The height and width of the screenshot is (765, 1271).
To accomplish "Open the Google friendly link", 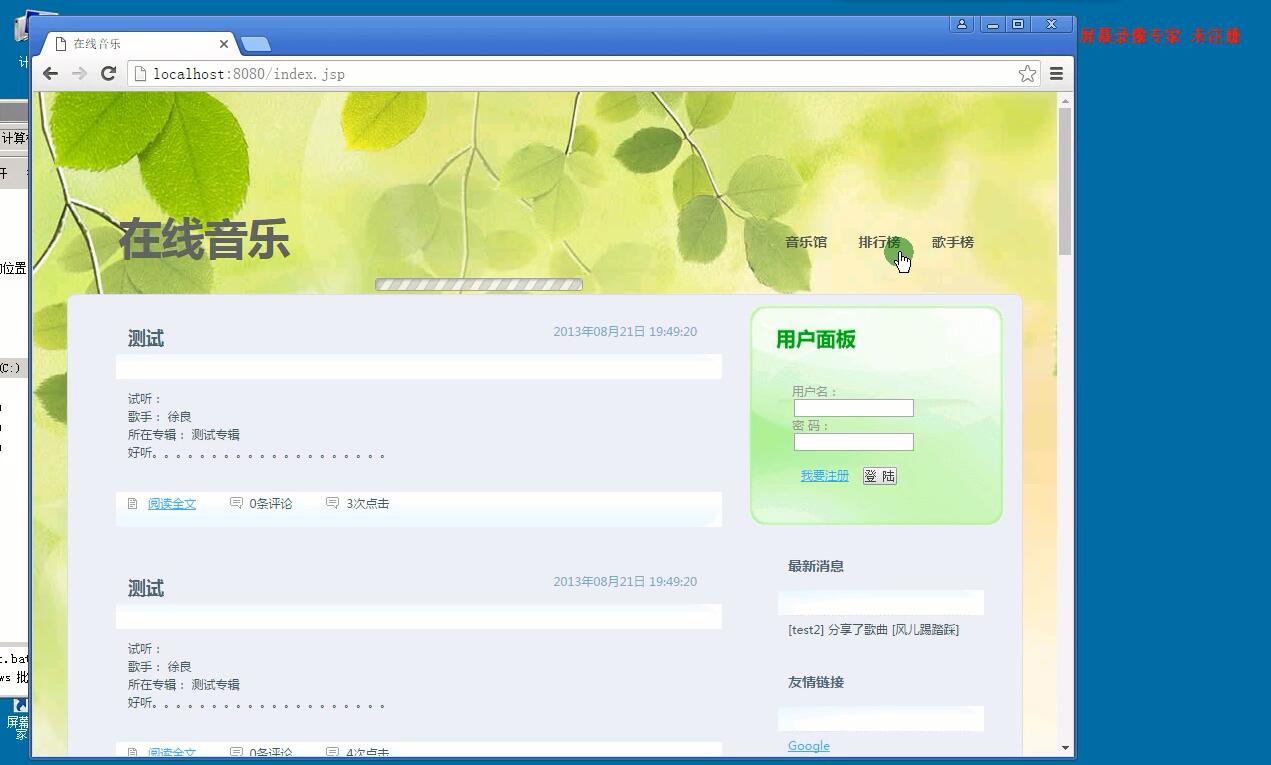I will [x=809, y=746].
